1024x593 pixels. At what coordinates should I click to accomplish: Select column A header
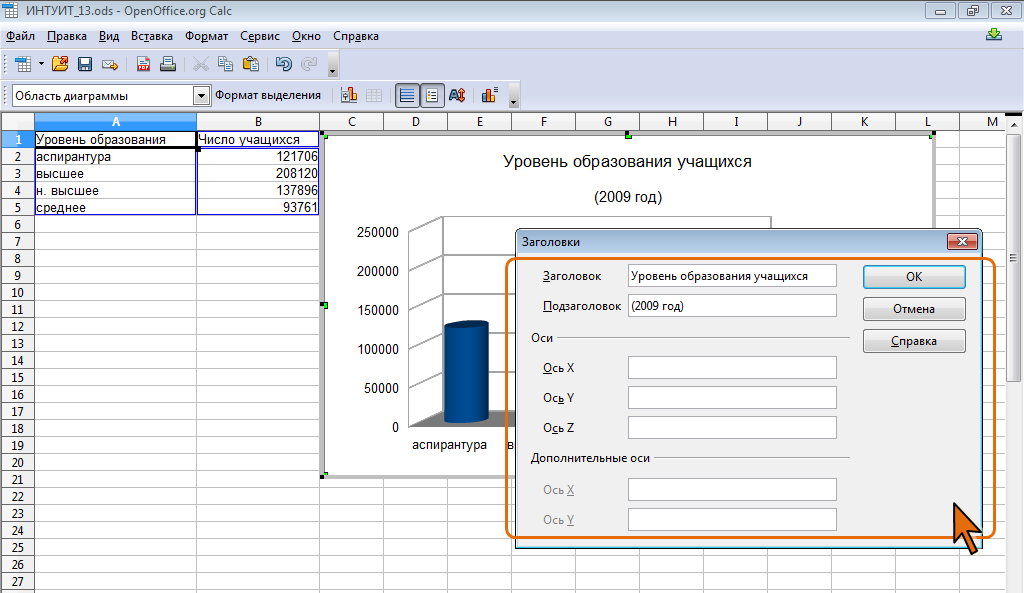pyautogui.click(x=116, y=121)
